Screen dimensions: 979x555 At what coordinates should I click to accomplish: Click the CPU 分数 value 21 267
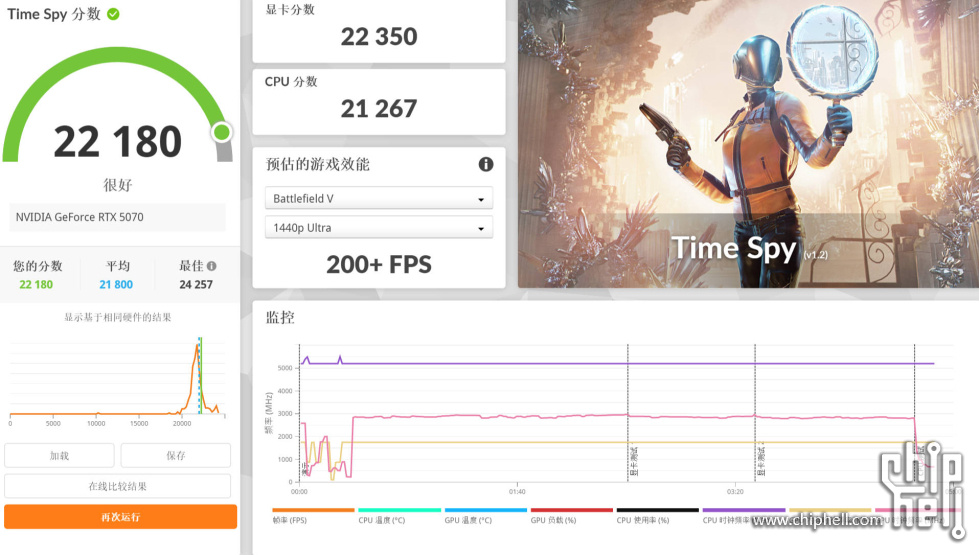[379, 109]
